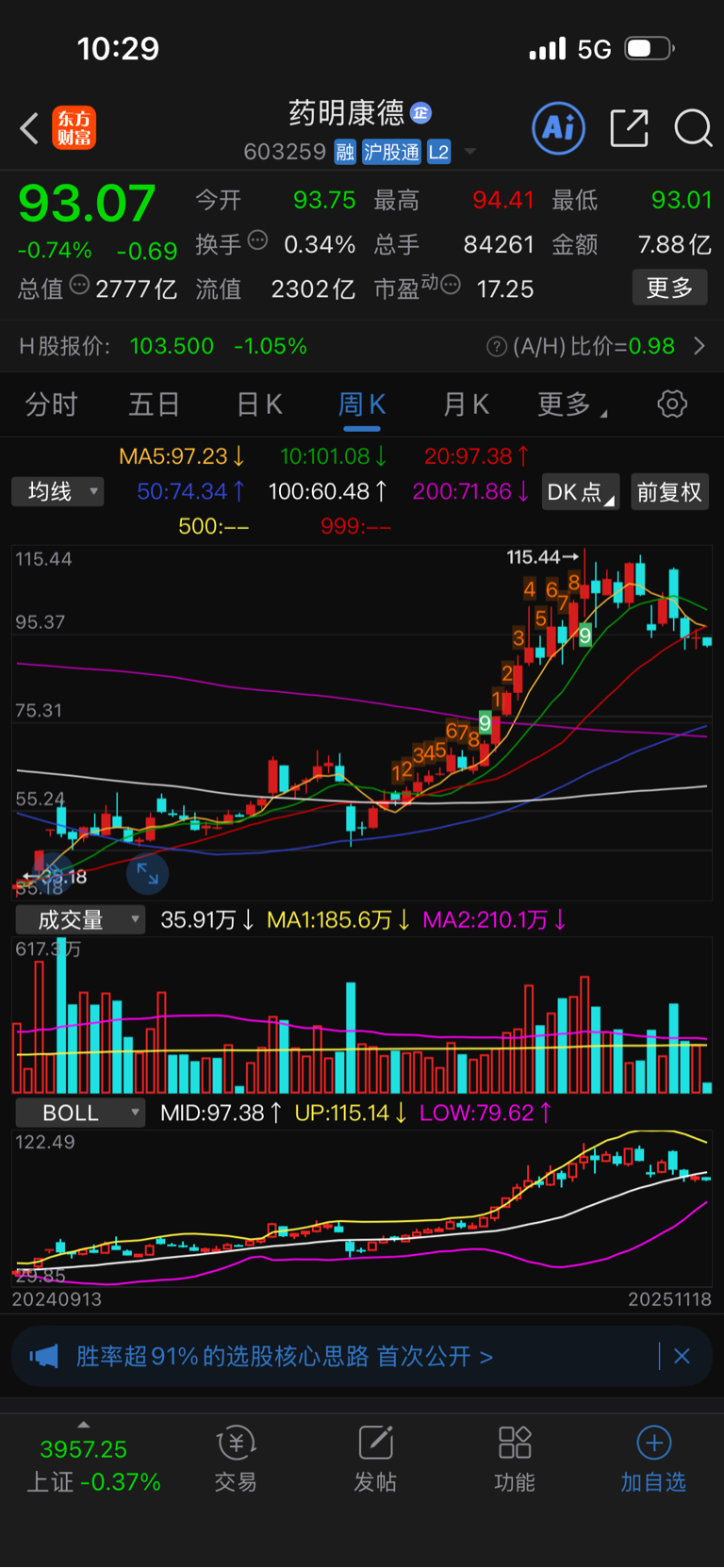724x1568 pixels.
Task: Open the 均线 indicator dropdown
Action: click(x=58, y=491)
